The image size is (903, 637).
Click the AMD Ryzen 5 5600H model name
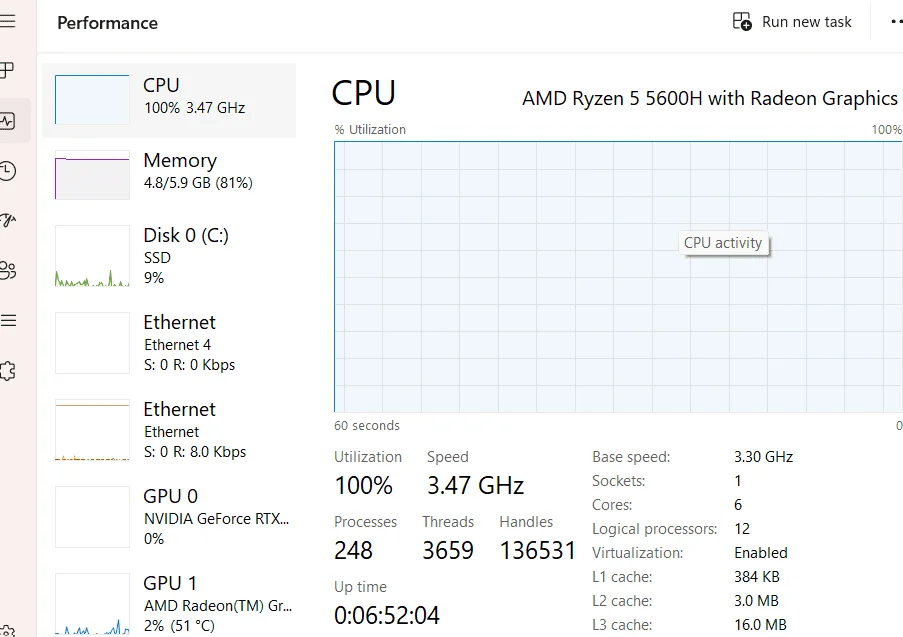pos(710,98)
